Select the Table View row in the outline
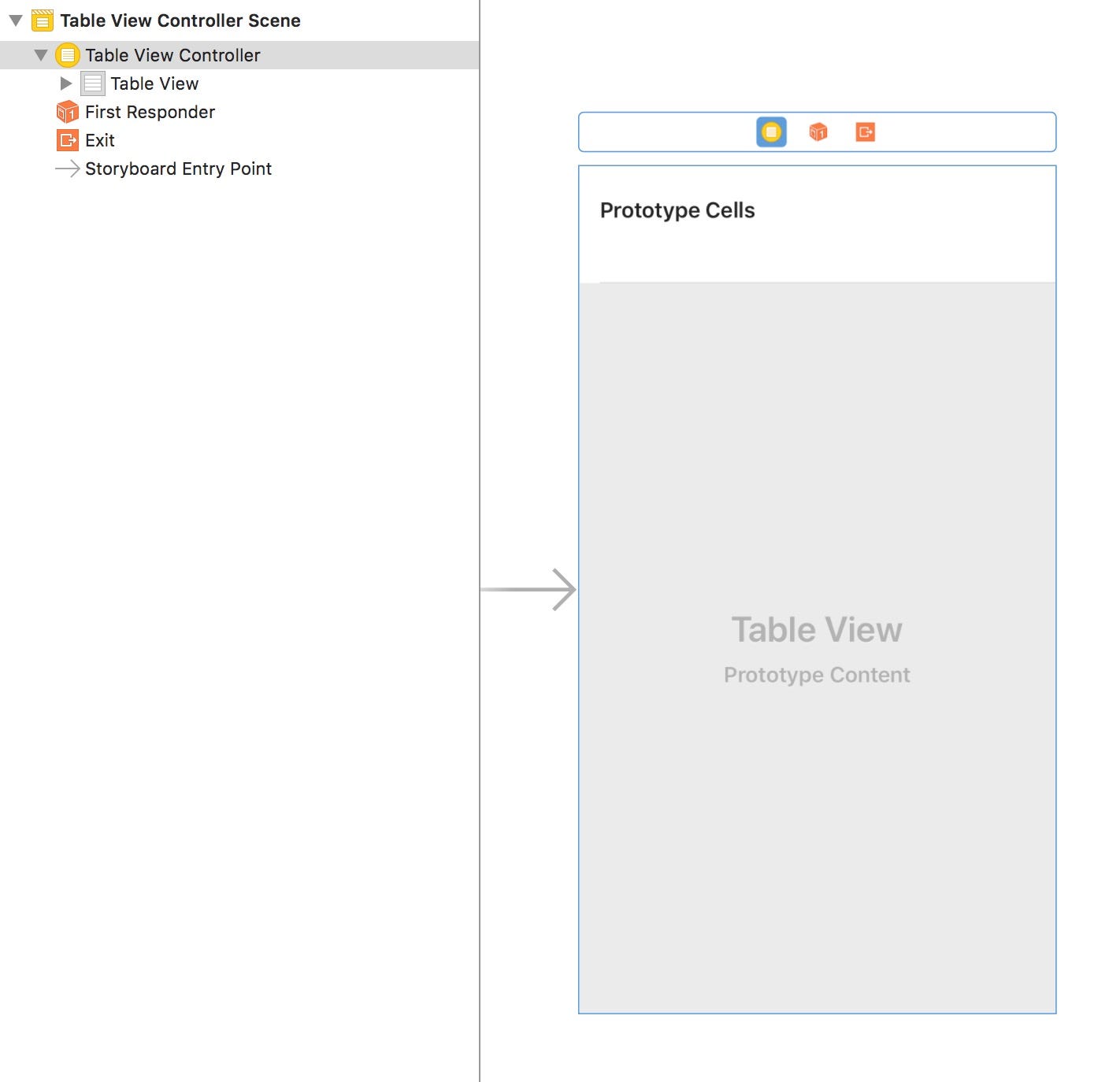This screenshot has height=1082, width=1120. 154,83
